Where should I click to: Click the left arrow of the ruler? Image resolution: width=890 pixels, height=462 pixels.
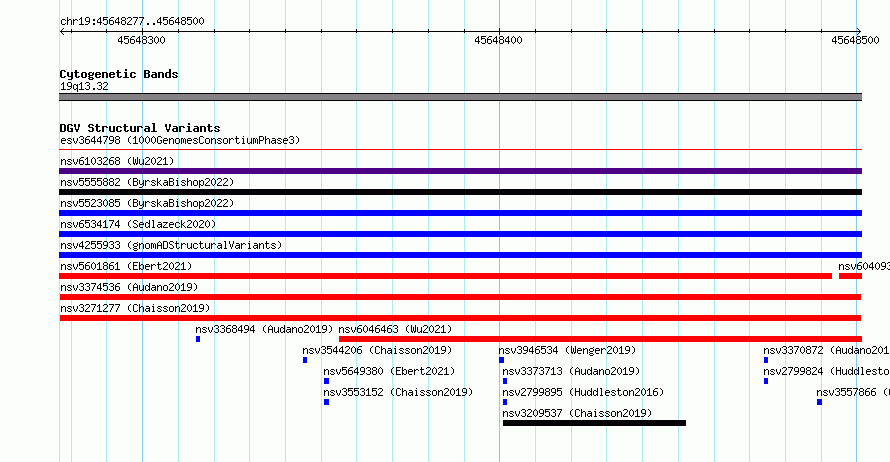(63, 32)
